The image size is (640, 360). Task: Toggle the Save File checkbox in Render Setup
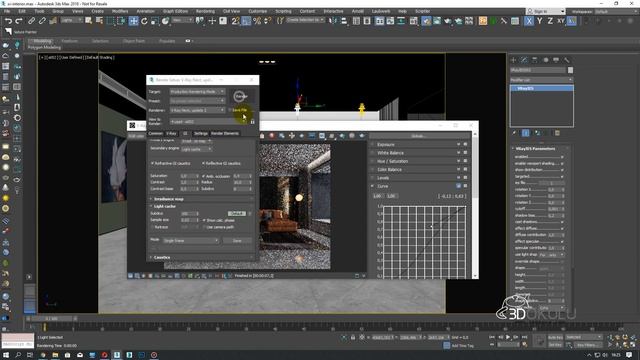click(x=230, y=110)
